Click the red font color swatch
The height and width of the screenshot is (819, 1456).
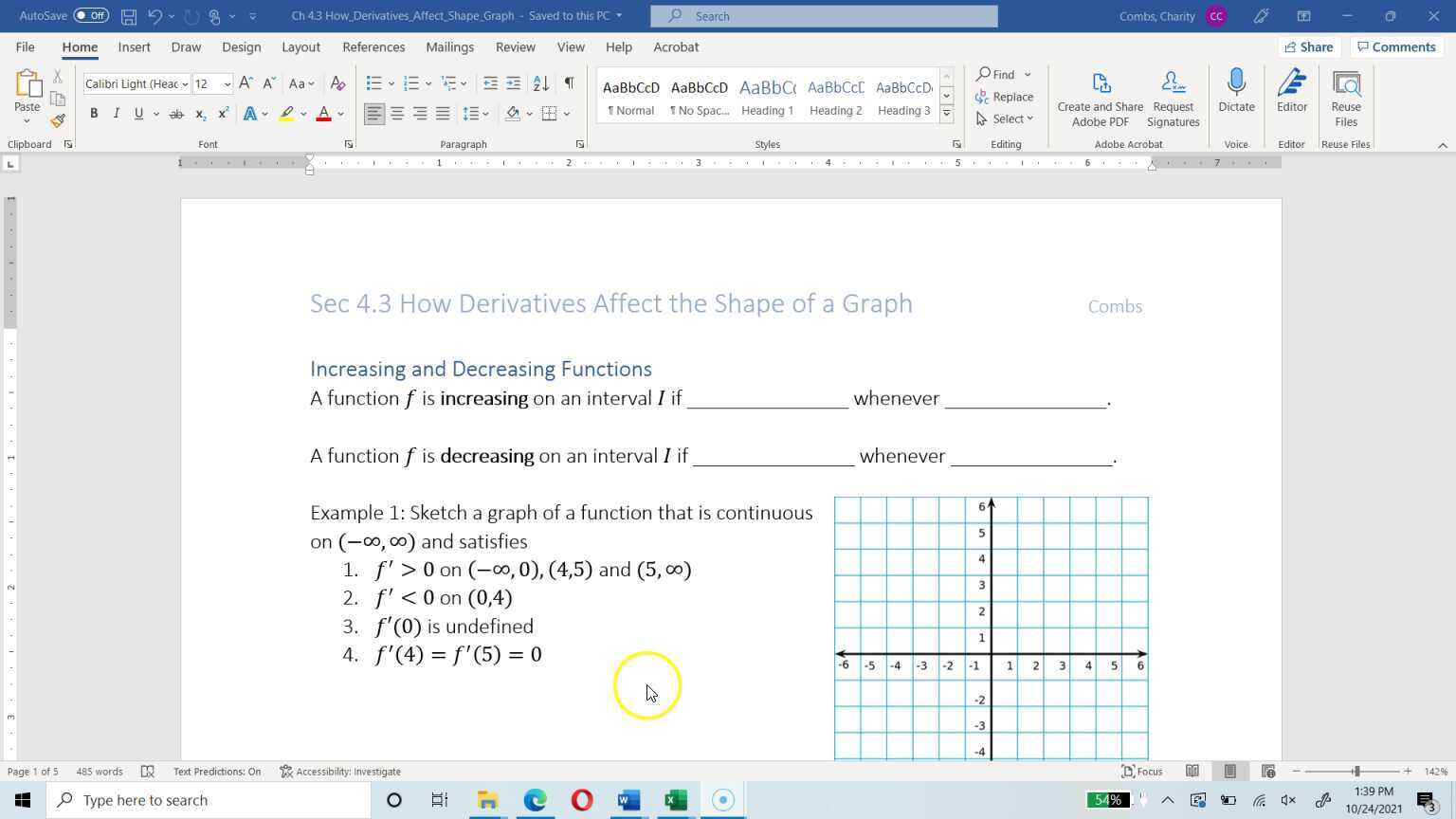[323, 114]
